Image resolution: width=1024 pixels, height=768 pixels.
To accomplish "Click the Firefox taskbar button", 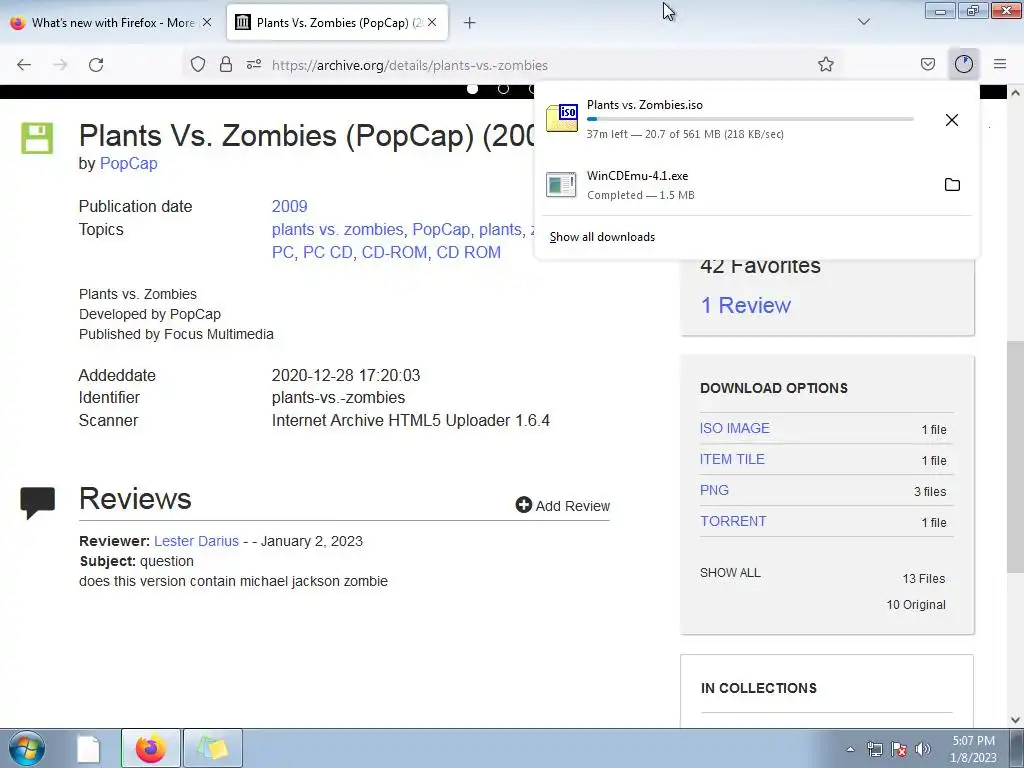I will pos(150,748).
